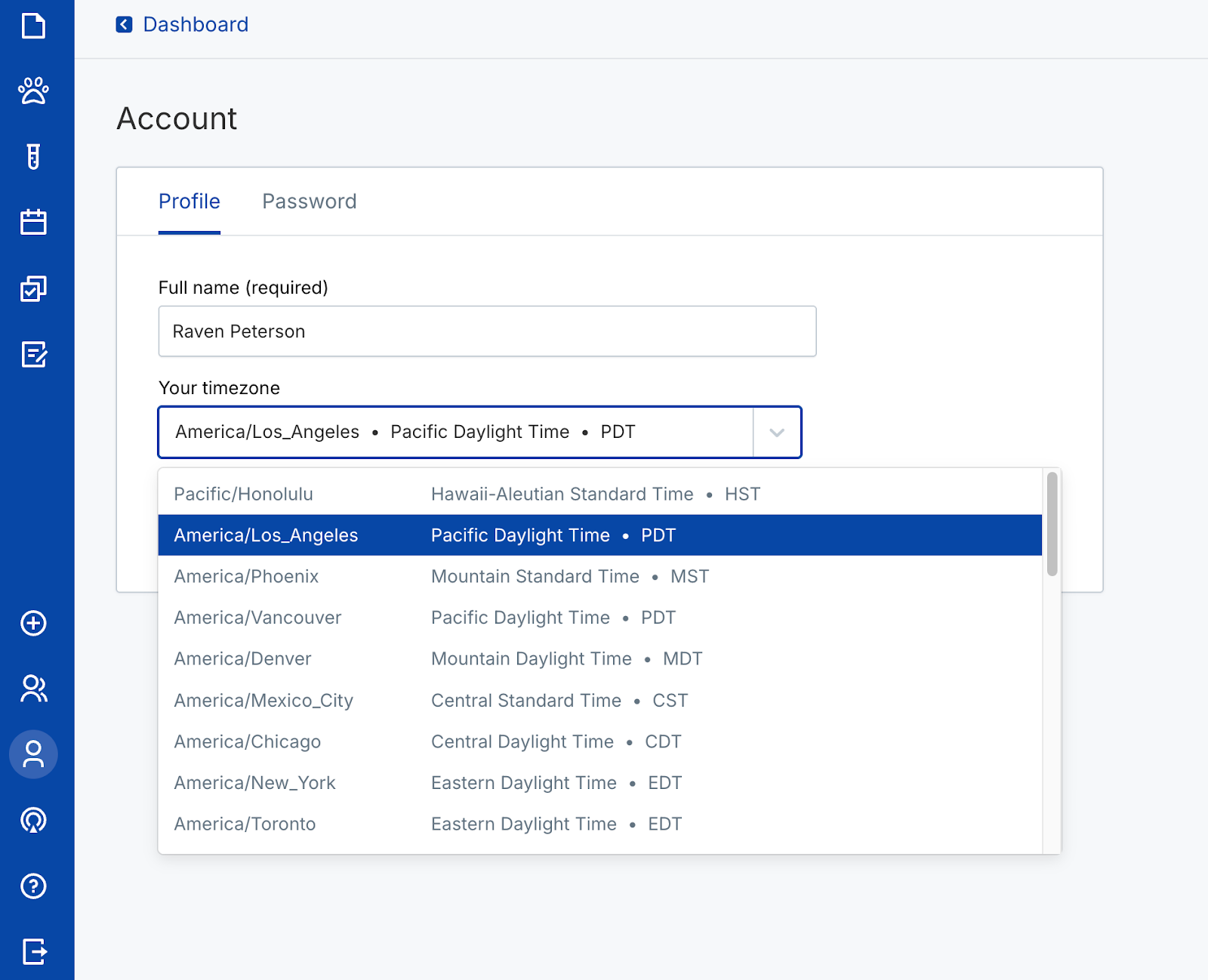Click the logout icon at sidebar bottom
Screen dimensions: 1208x980
33,951
